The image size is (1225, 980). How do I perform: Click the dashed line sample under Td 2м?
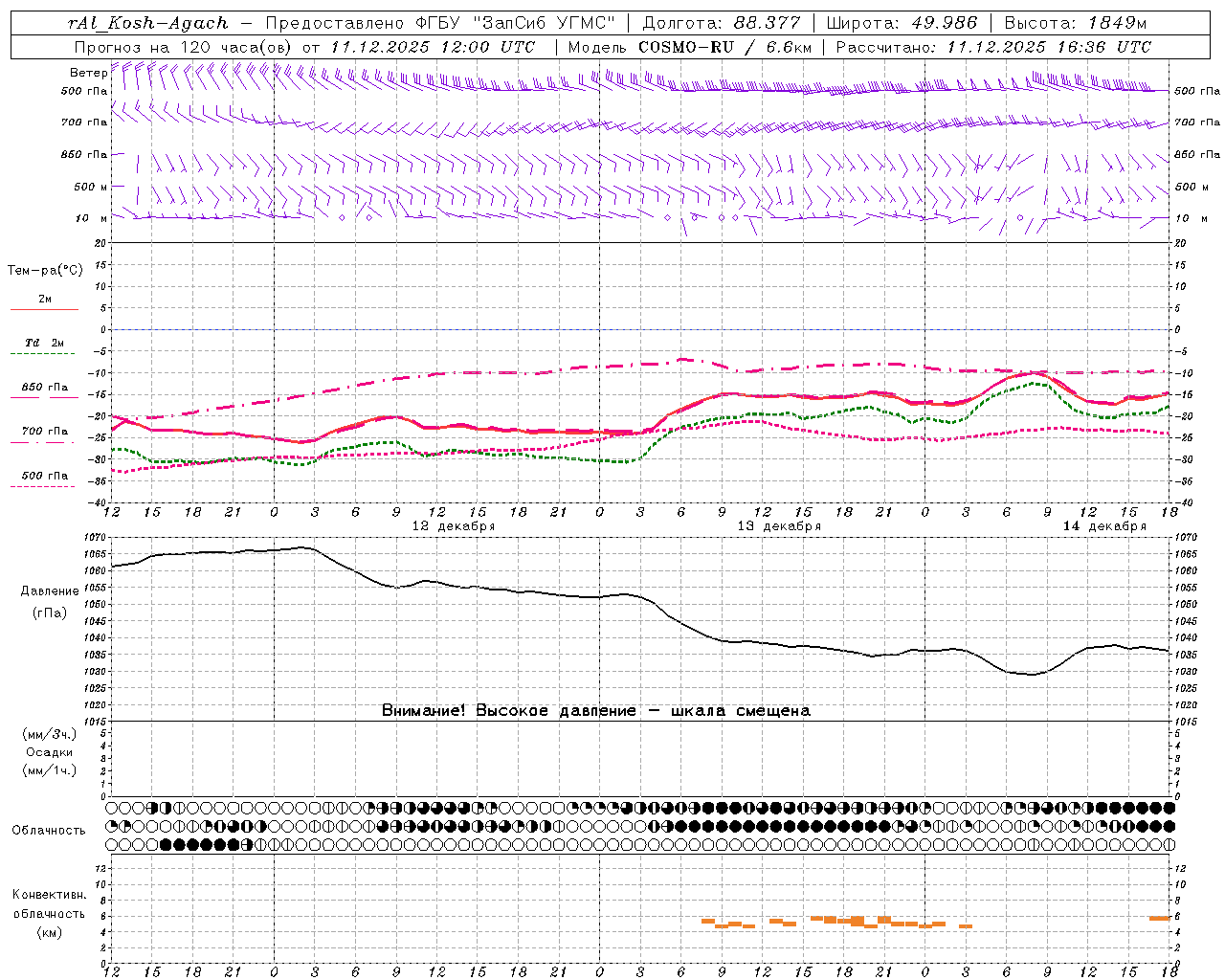pos(42,354)
